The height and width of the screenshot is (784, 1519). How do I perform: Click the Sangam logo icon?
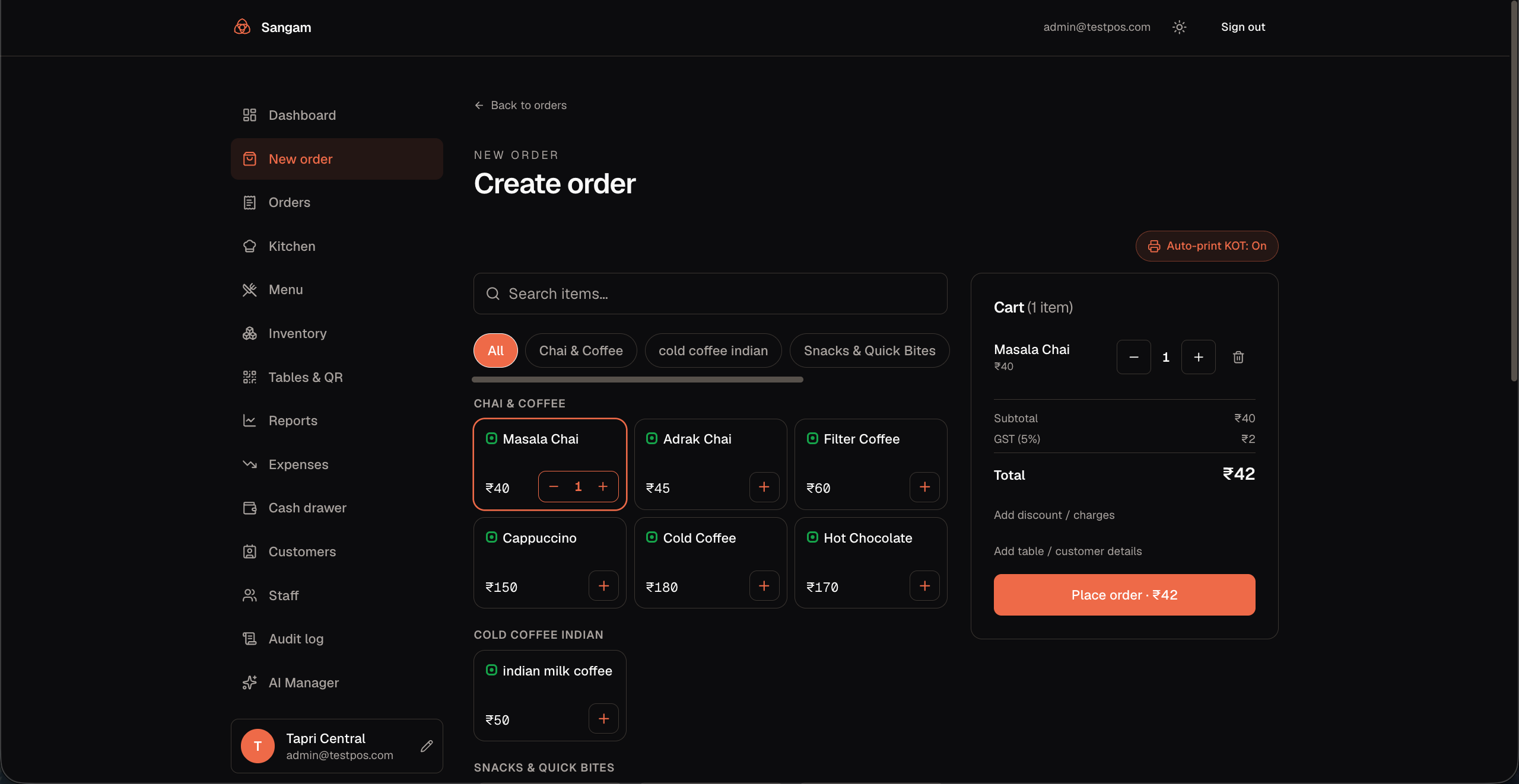coord(242,27)
